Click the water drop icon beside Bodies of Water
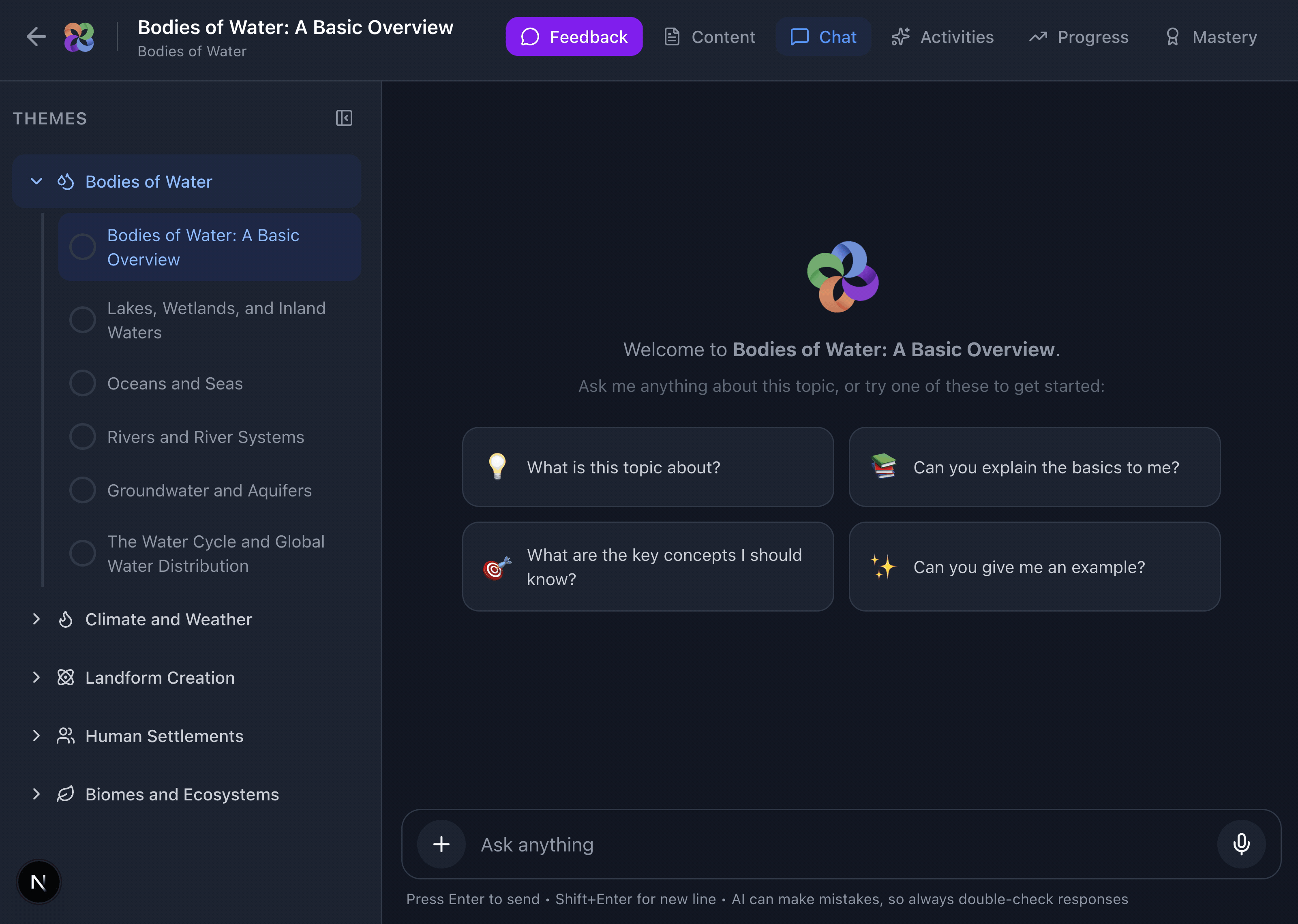1298x924 pixels. point(65,181)
